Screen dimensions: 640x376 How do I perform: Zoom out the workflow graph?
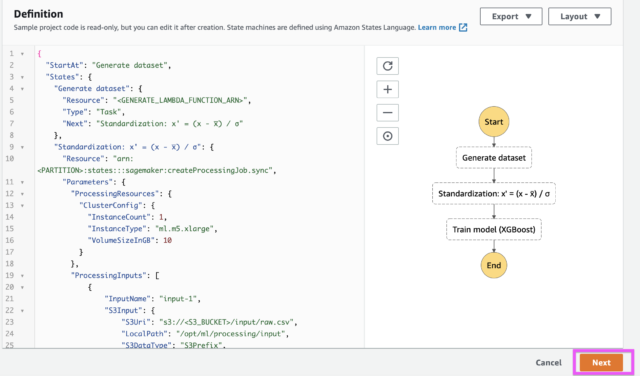pos(387,113)
